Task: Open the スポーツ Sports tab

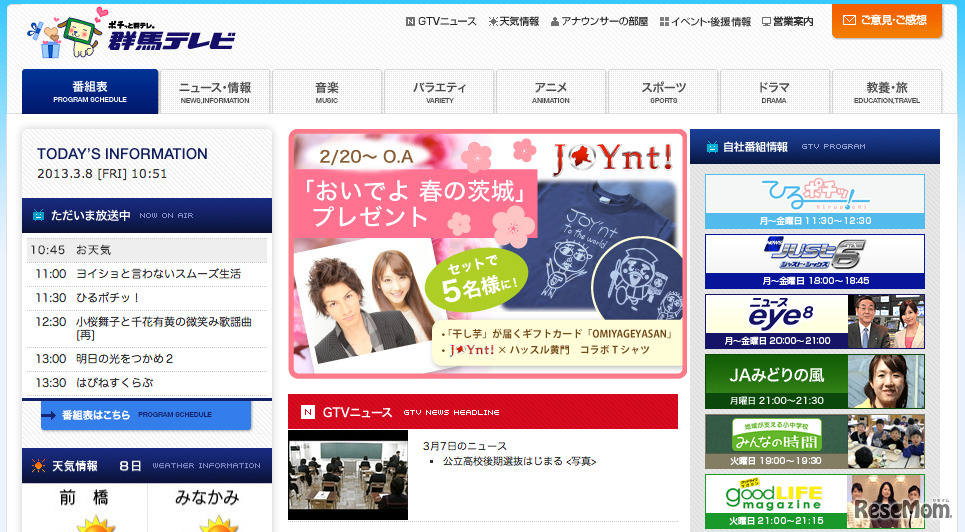Action: 663,92
